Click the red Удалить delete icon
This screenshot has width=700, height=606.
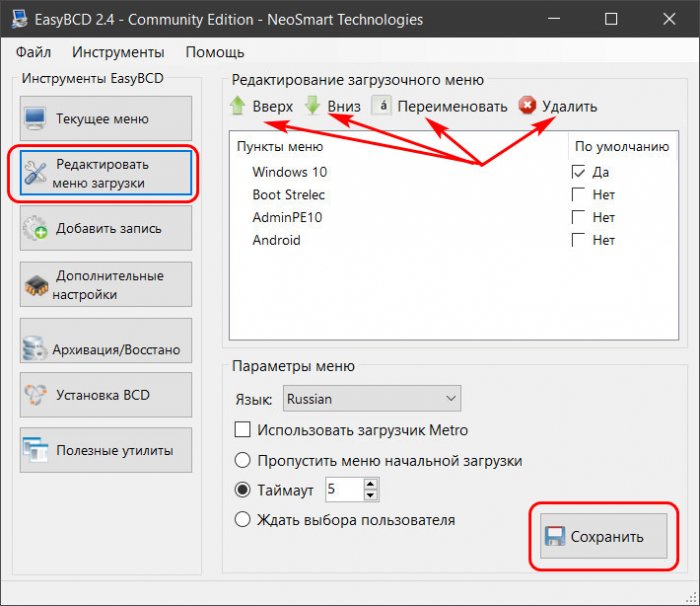pyautogui.click(x=527, y=105)
